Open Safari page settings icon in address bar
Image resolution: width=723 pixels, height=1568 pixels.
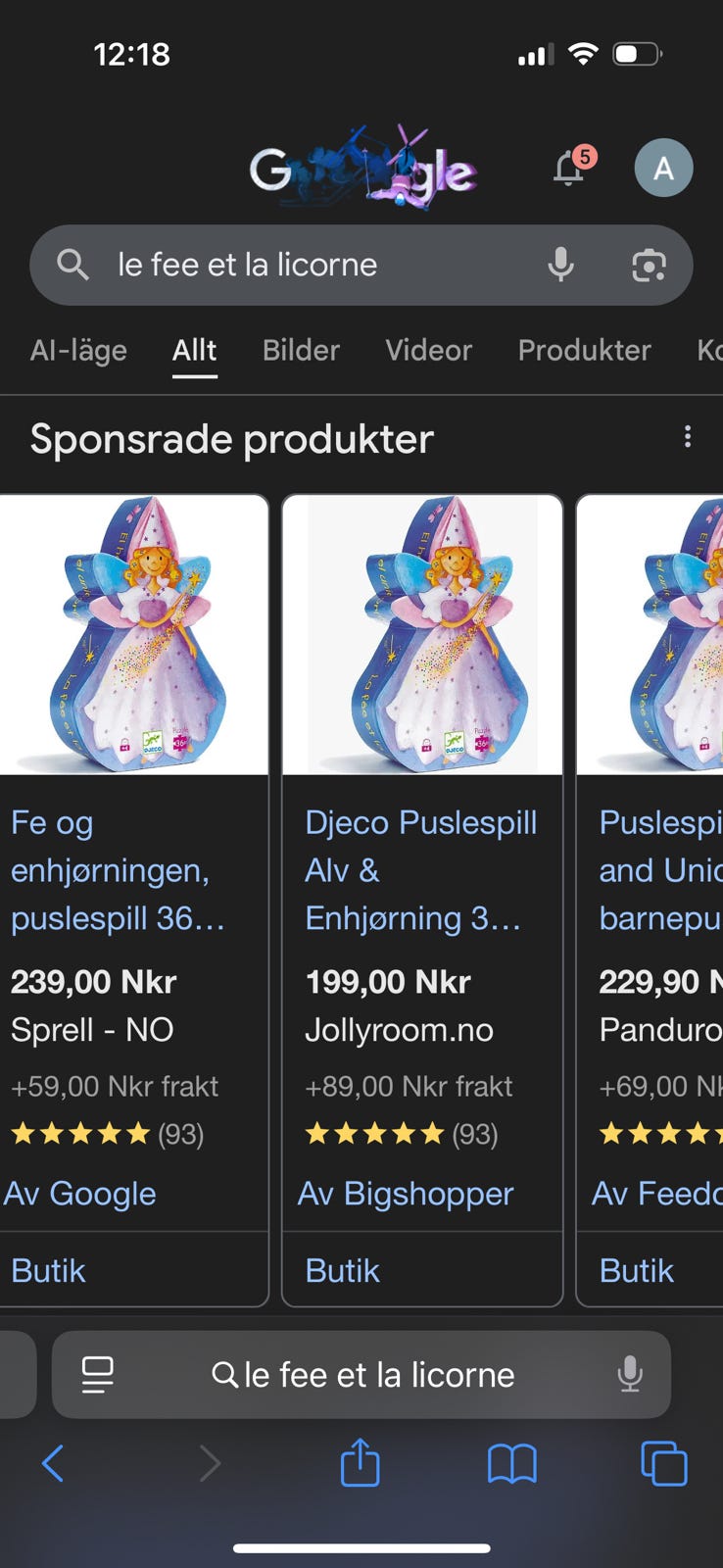(x=97, y=1374)
